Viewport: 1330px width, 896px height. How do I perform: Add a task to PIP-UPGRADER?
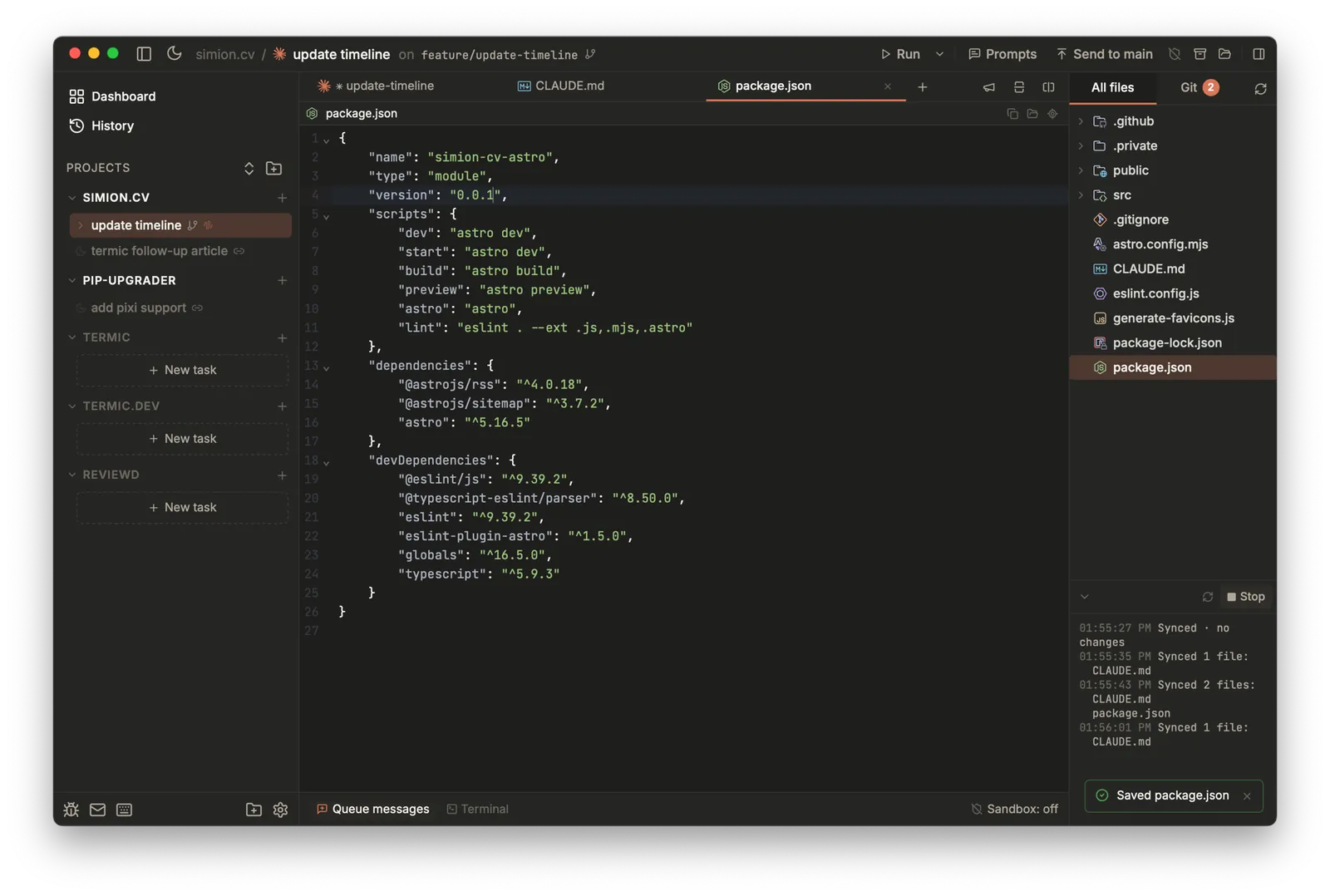pyautogui.click(x=282, y=281)
